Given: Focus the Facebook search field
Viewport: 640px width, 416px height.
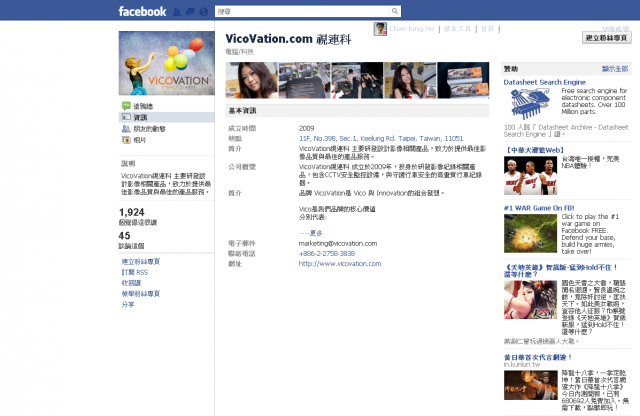Looking at the screenshot, I should (x=302, y=11).
